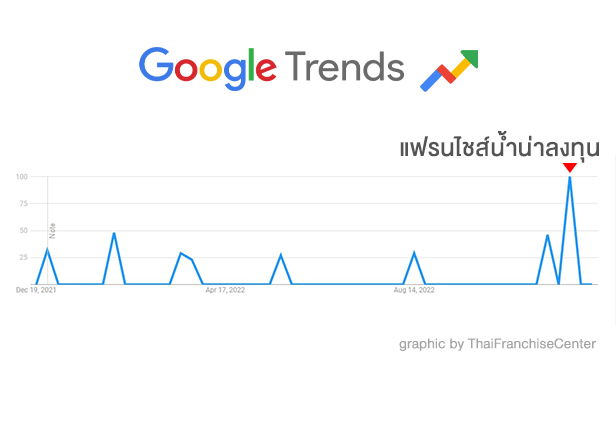This screenshot has height=443, width=616.
Task: Click the Dec 19, 2021 axis label
Action: [36, 290]
